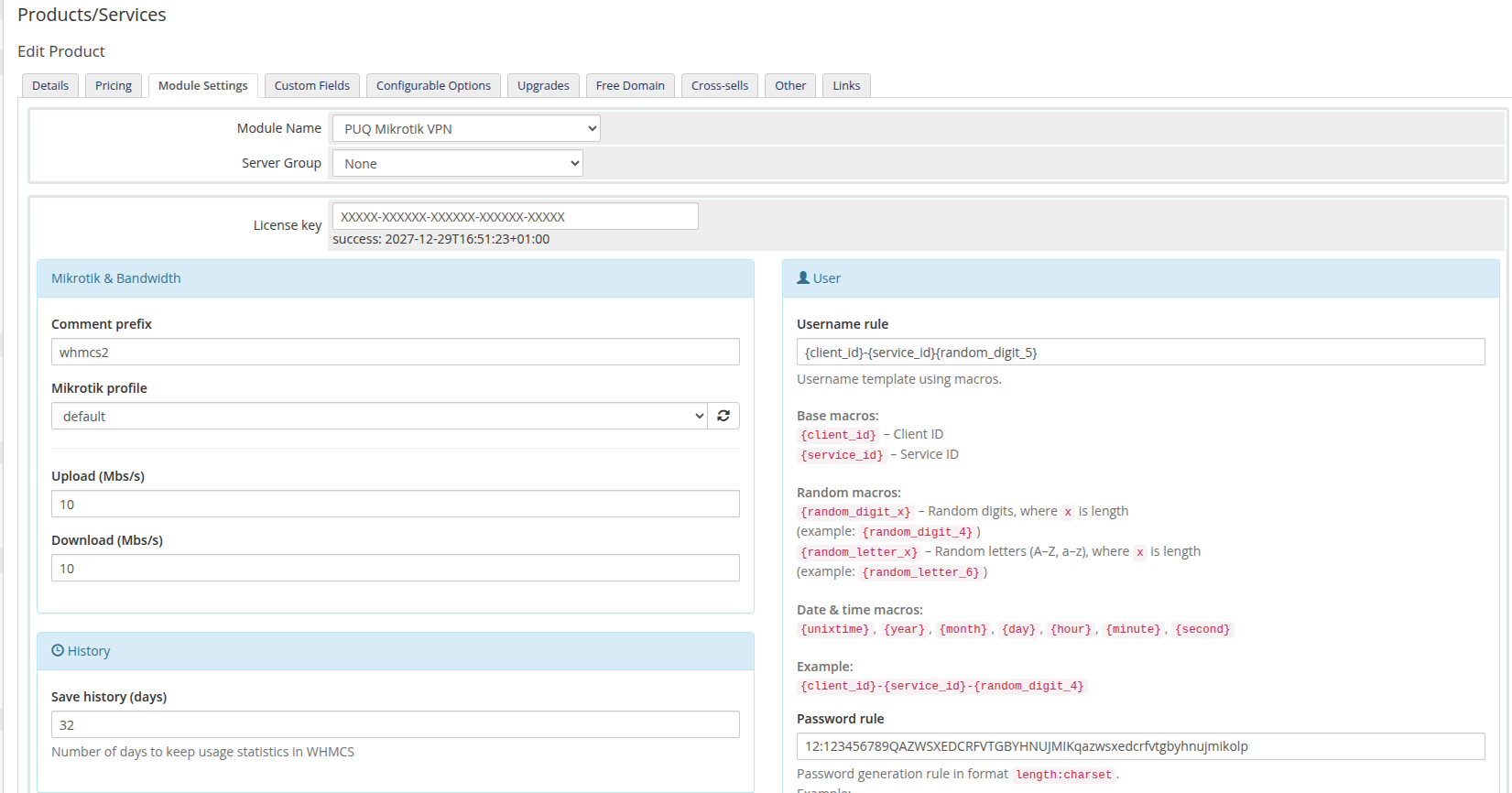Click the {day} macro code
The height and width of the screenshot is (793, 1512).
[1018, 629]
